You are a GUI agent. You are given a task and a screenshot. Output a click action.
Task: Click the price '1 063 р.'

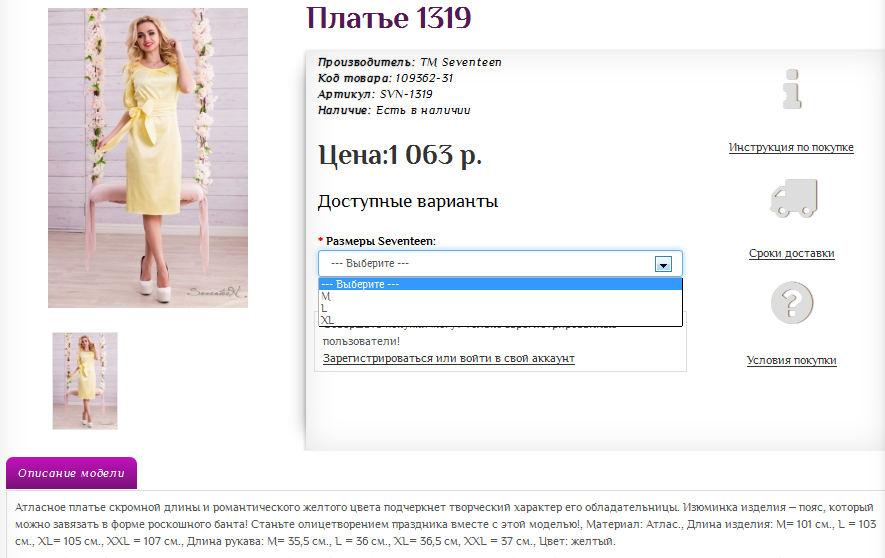(x=435, y=155)
